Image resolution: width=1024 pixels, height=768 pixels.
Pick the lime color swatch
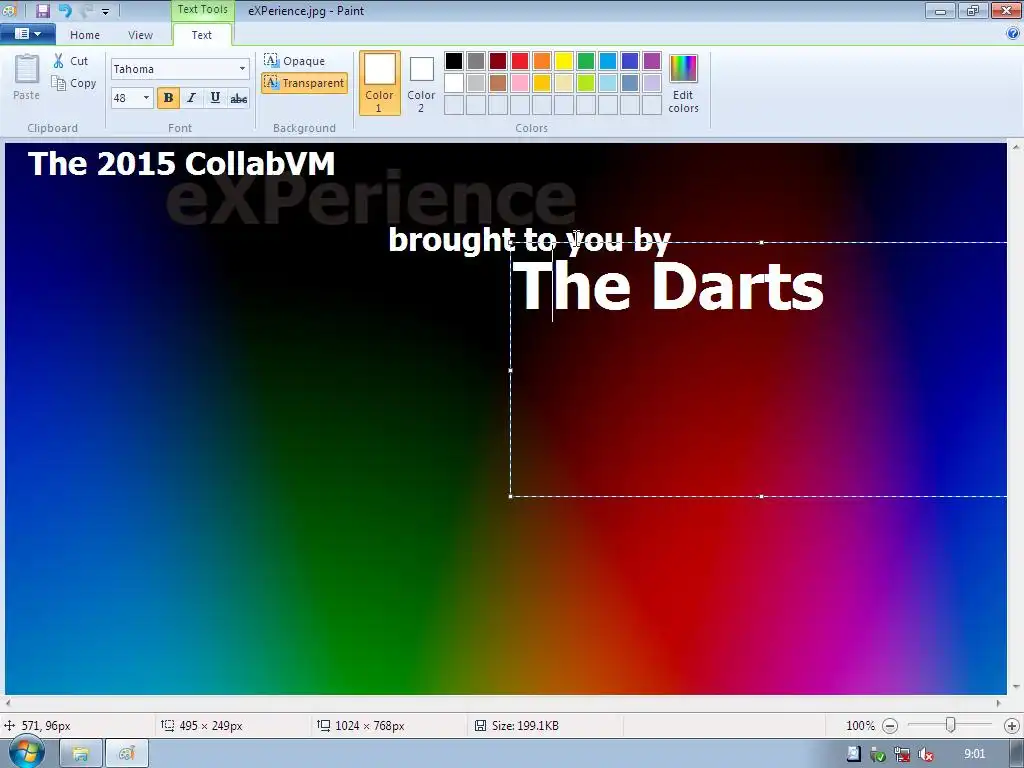click(586, 83)
